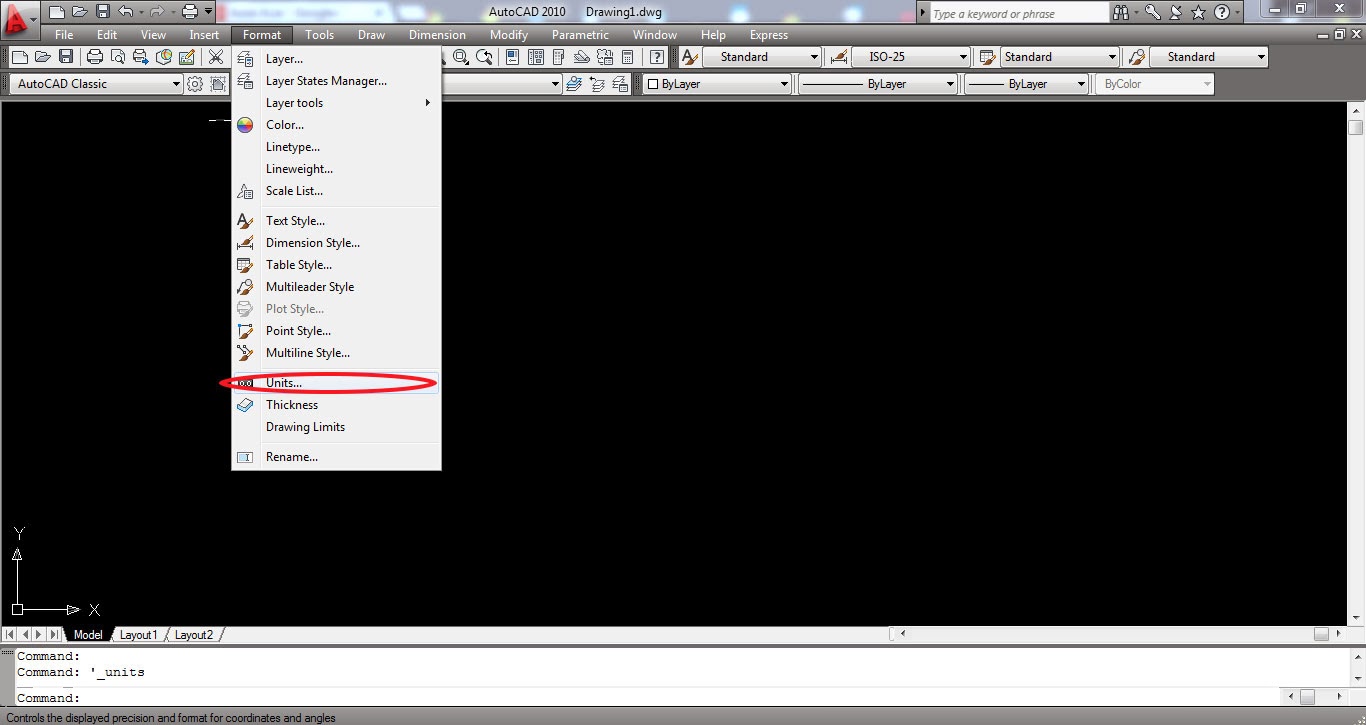
Task: Click Save in the Quick Access toolbar
Action: (103, 12)
